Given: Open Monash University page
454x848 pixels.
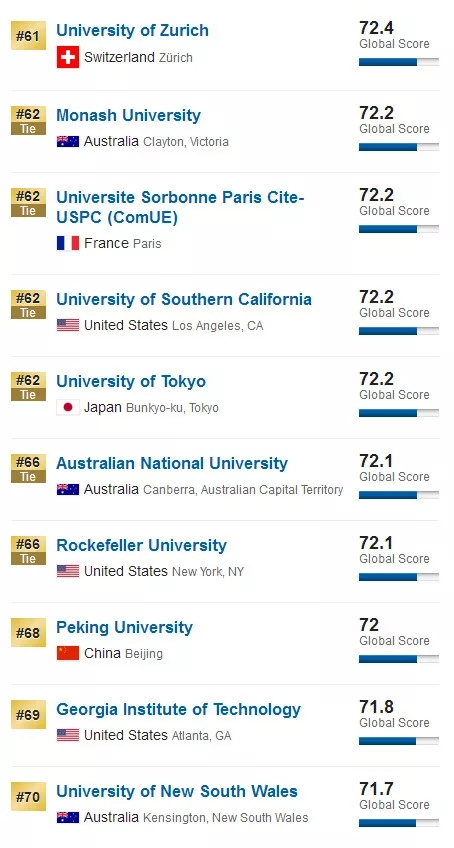Looking at the screenshot, I should [129, 115].
